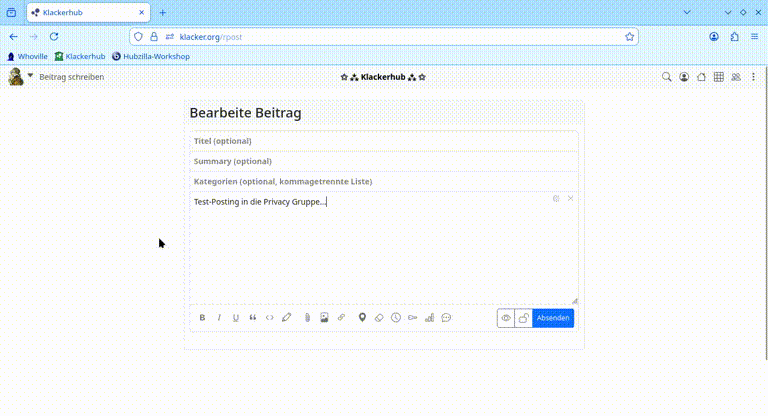This screenshot has width=768, height=416.
Task: Open the three-dot navbar menu
Action: pos(753,77)
